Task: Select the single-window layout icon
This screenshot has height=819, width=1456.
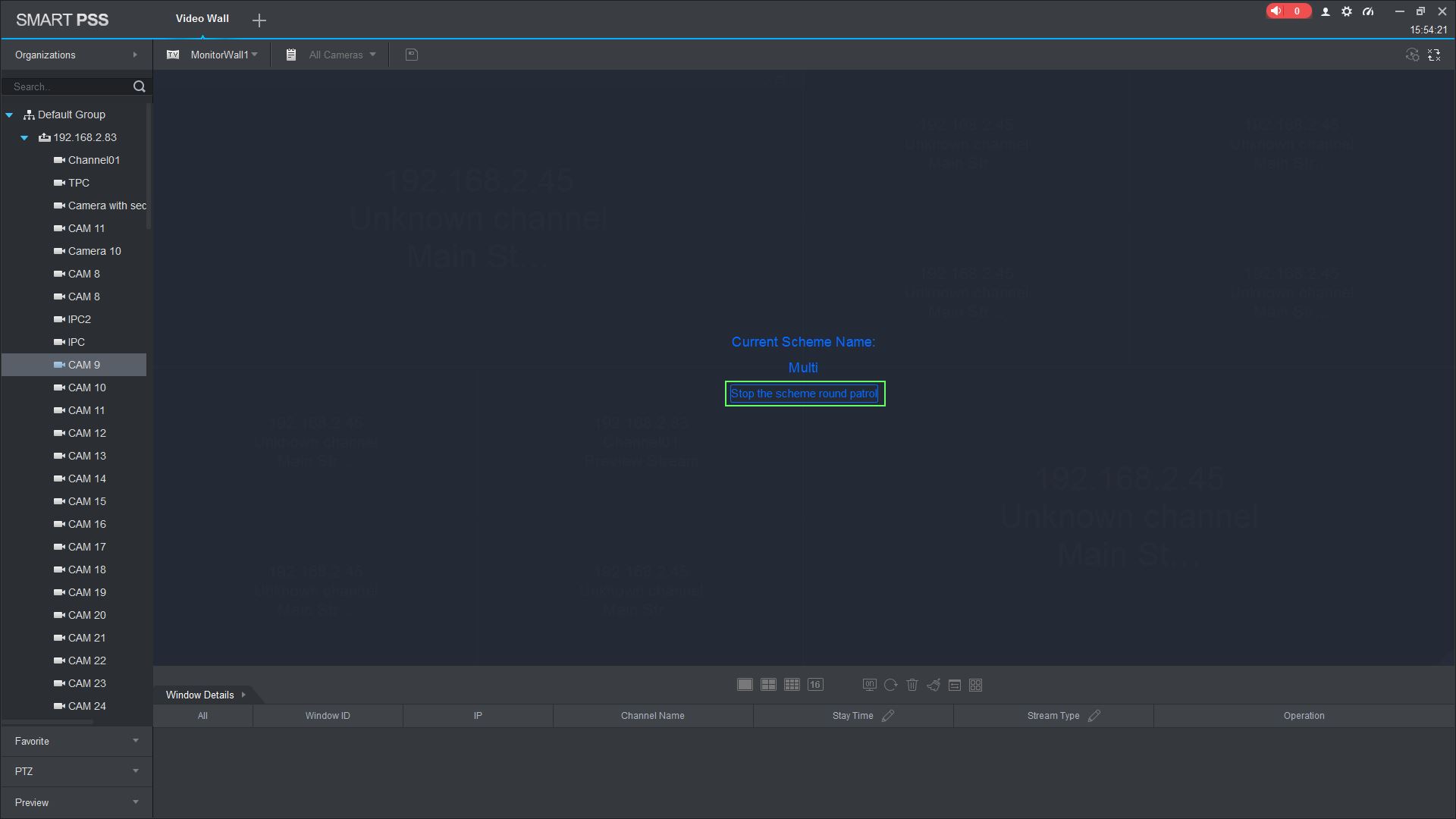Action: click(x=745, y=685)
